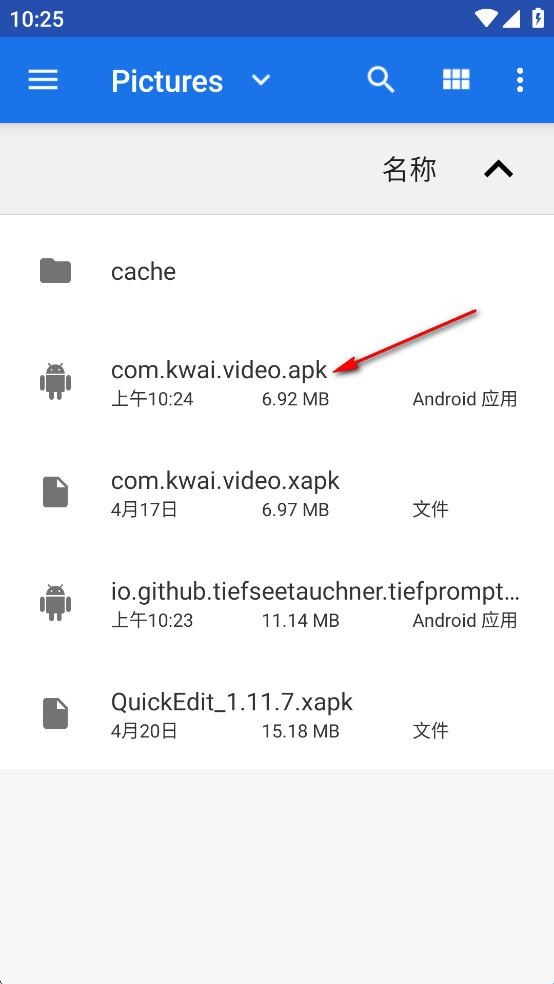Image resolution: width=554 pixels, height=984 pixels.
Task: Tap Android icon beside com.kwai.video.apk
Action: pos(55,381)
